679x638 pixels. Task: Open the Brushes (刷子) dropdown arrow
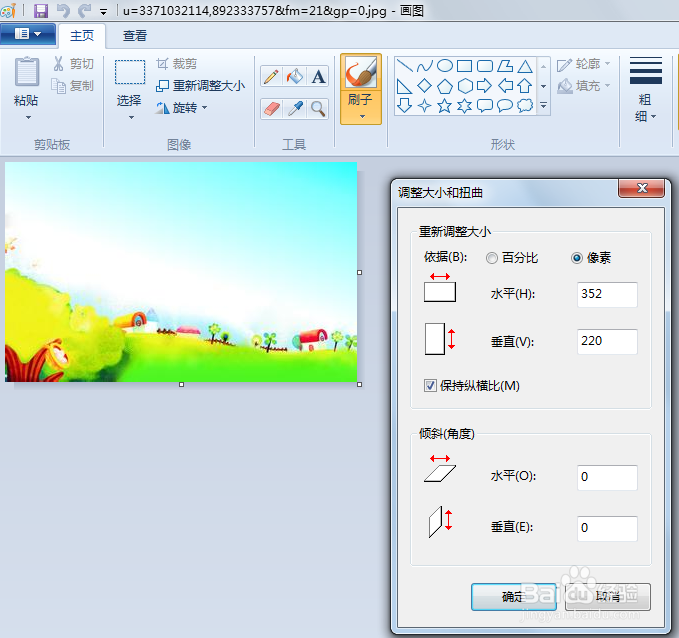tap(362, 116)
